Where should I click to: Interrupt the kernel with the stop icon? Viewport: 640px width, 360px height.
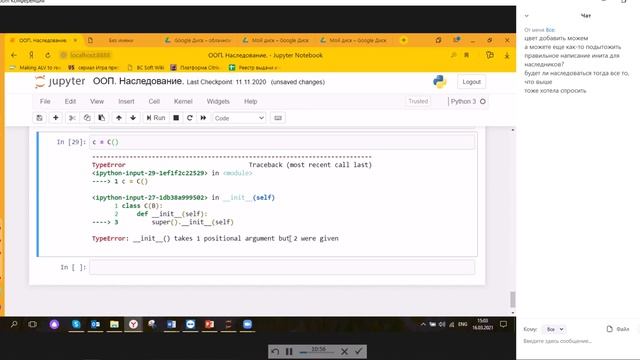click(x=176, y=118)
